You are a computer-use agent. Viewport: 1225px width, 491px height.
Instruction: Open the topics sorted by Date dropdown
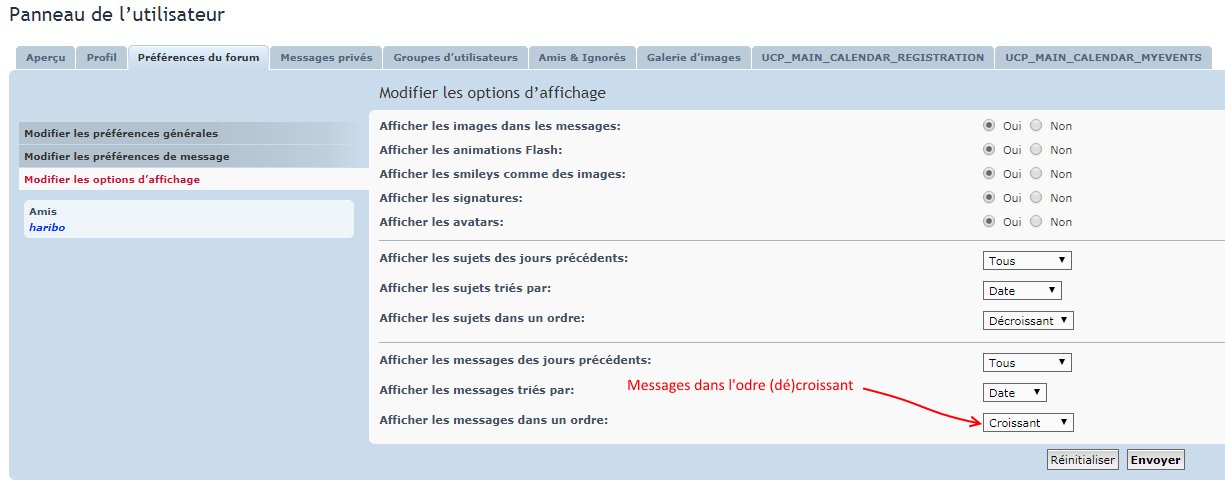[1022, 291]
